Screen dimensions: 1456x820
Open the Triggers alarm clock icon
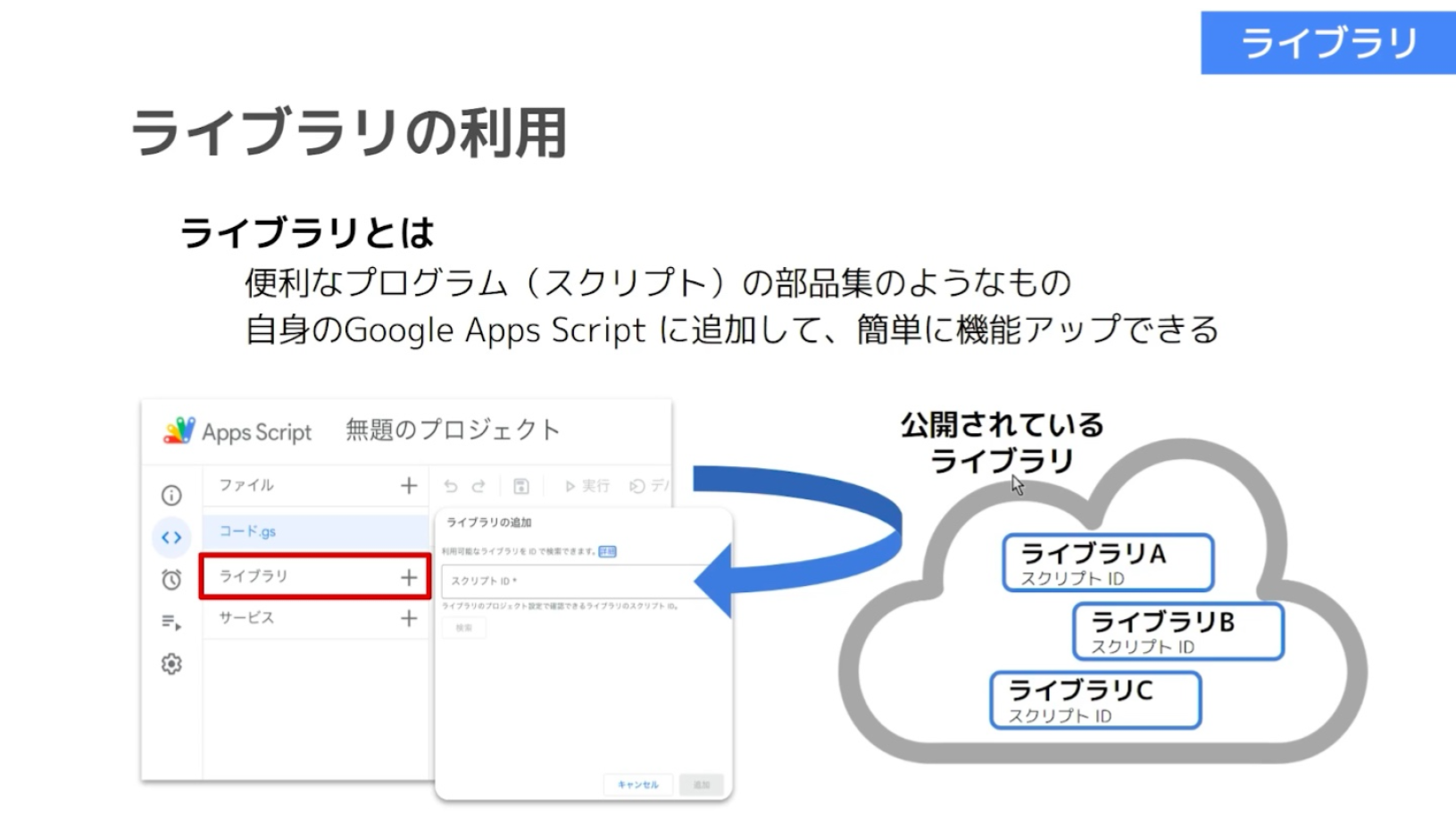point(171,580)
